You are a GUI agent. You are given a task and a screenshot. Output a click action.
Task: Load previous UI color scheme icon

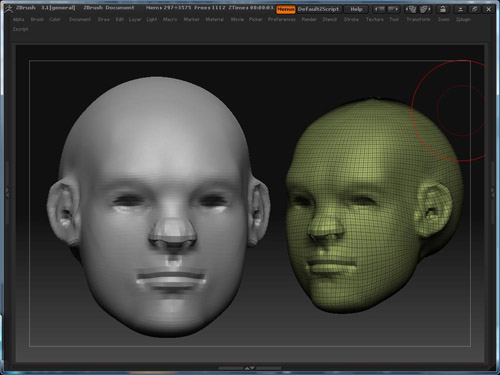tap(411, 9)
